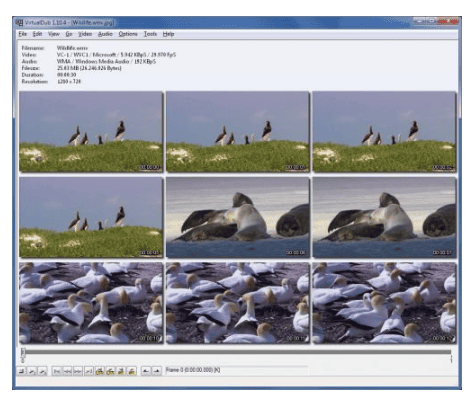
Task: Open the Go menu
Action: point(69,34)
